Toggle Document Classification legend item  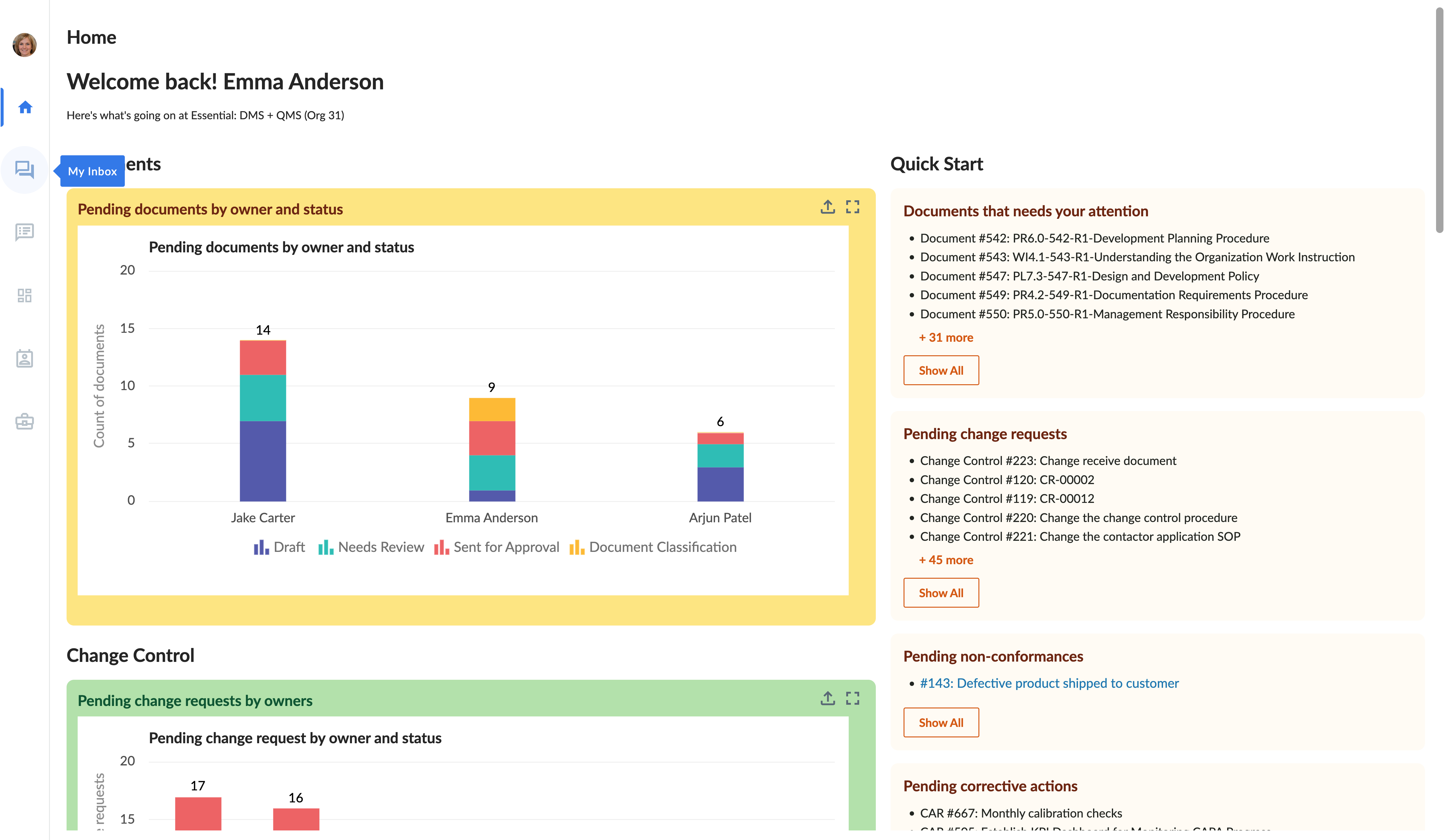(x=653, y=547)
